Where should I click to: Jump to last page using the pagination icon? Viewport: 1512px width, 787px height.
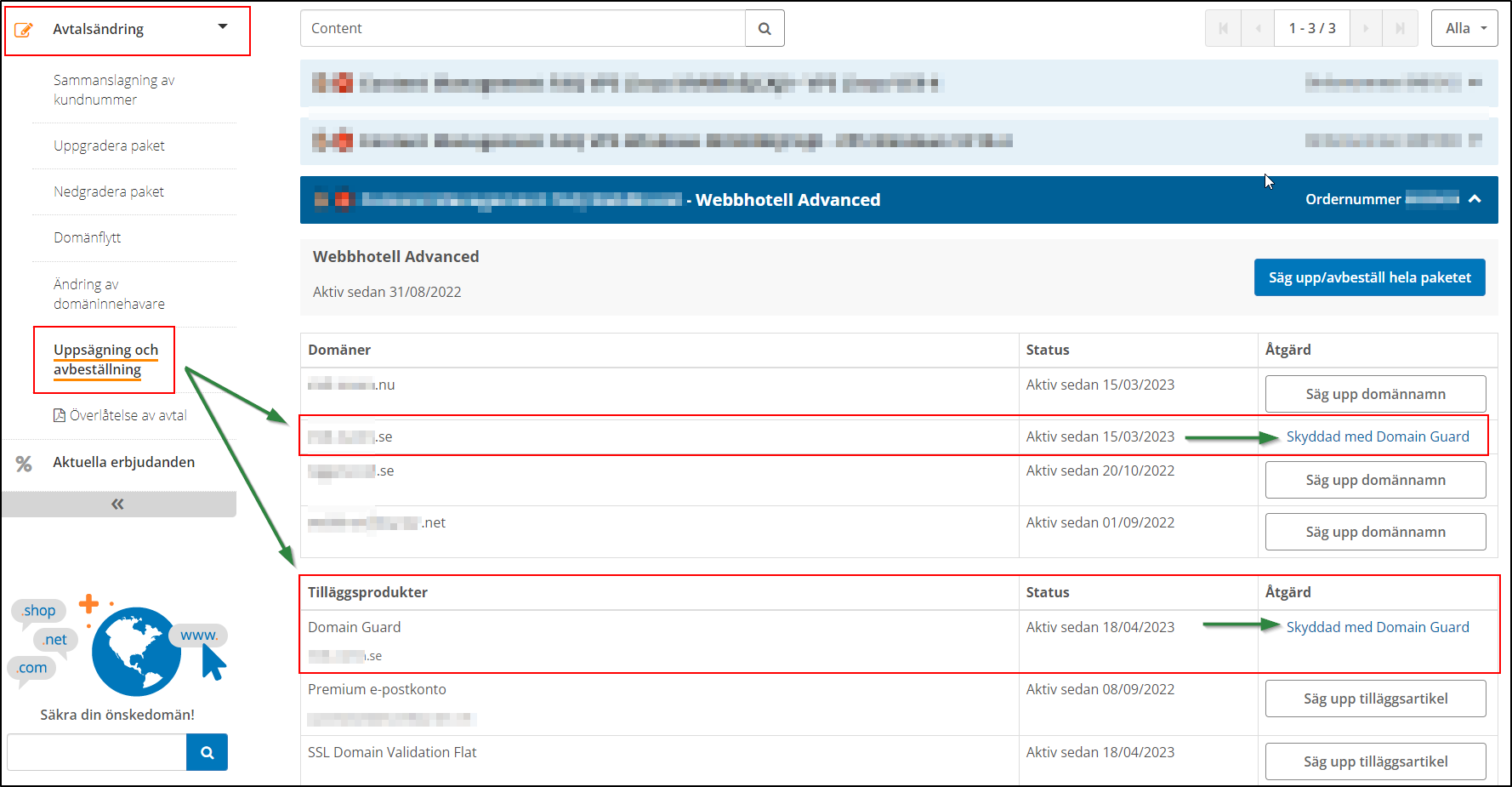pyautogui.click(x=1400, y=28)
